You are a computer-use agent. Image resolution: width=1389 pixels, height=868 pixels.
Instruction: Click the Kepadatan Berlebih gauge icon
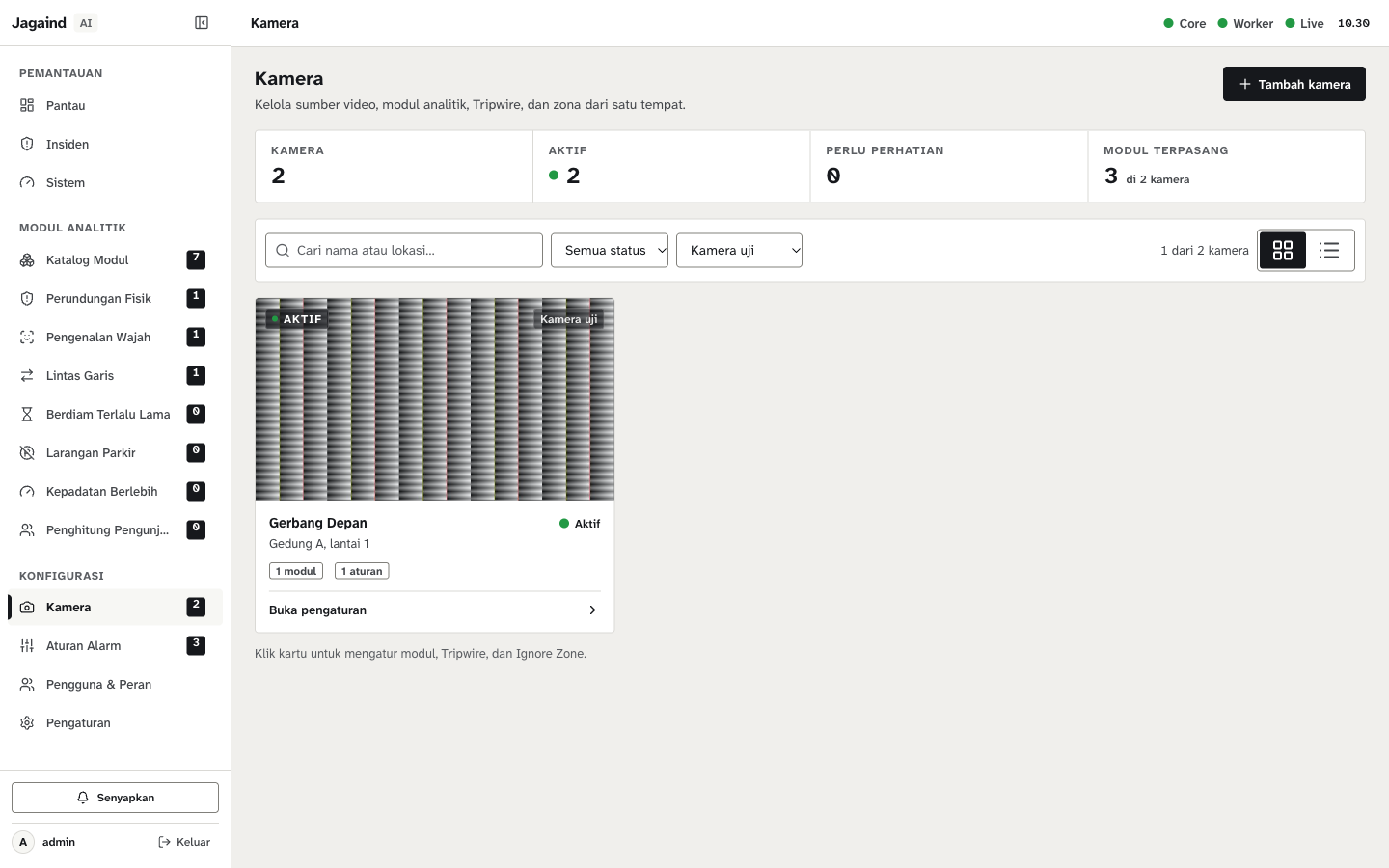pos(27,491)
